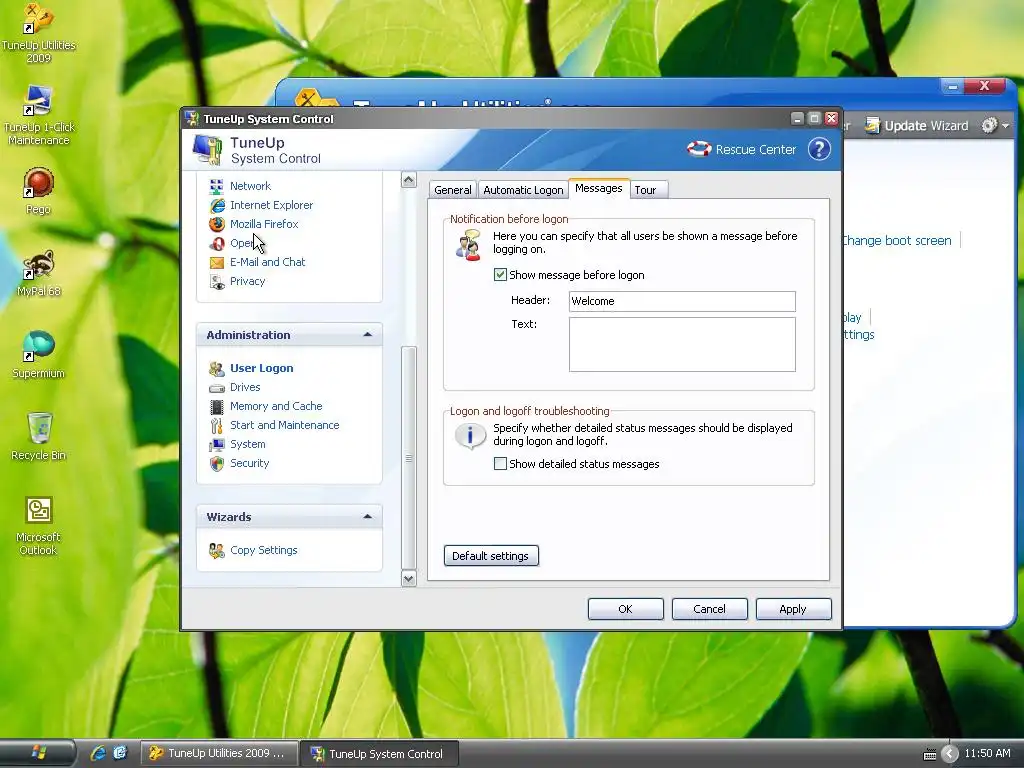Select the Messages tab
1024x768 pixels.
pyautogui.click(x=599, y=188)
